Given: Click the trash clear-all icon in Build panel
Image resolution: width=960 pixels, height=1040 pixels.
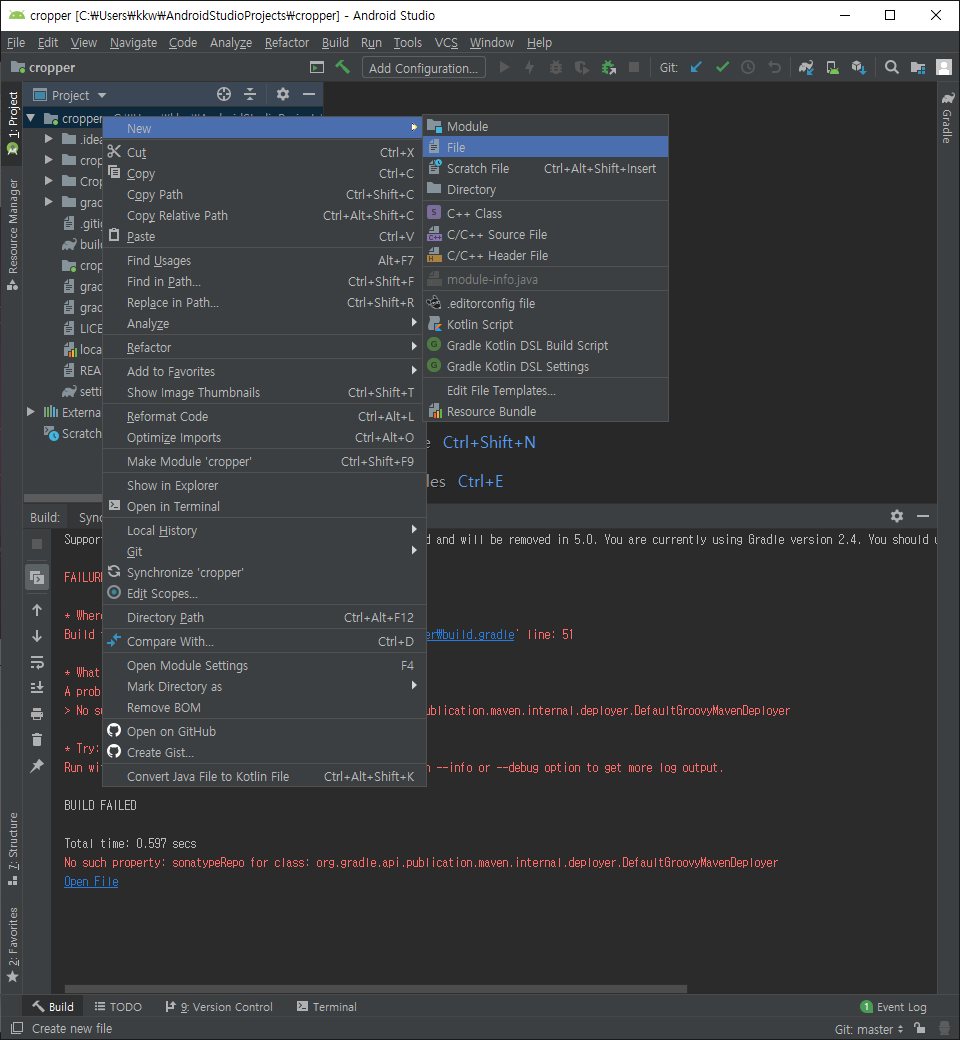Looking at the screenshot, I should pyautogui.click(x=37, y=740).
